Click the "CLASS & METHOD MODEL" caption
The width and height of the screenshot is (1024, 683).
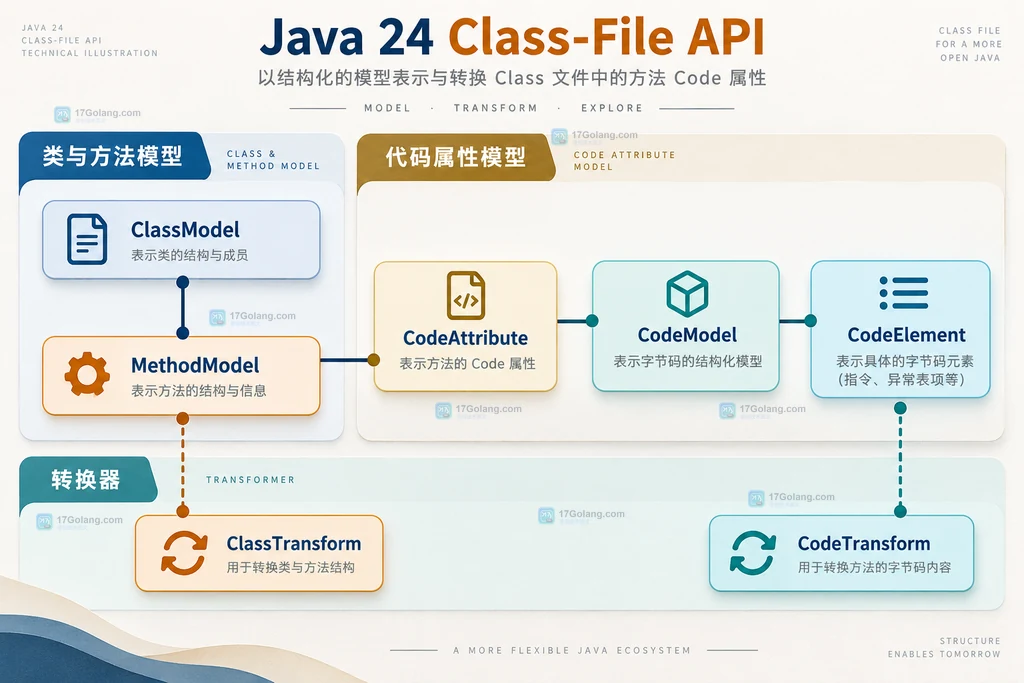(273, 160)
